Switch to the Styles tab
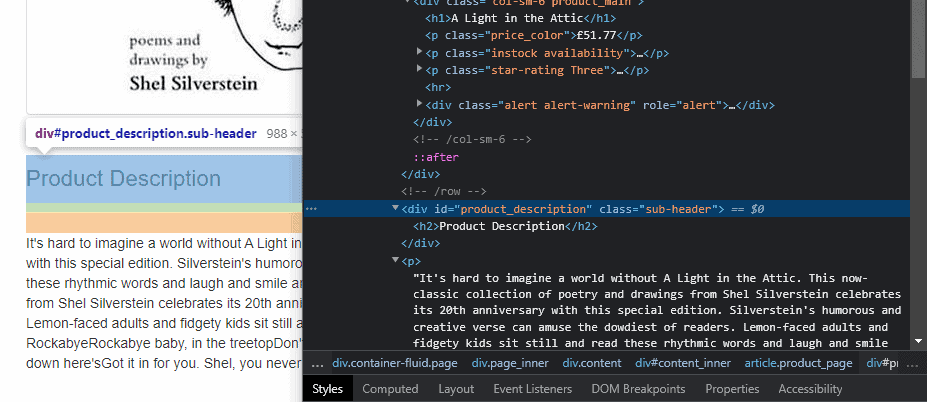Viewport: 927px width, 402px height. point(328,388)
